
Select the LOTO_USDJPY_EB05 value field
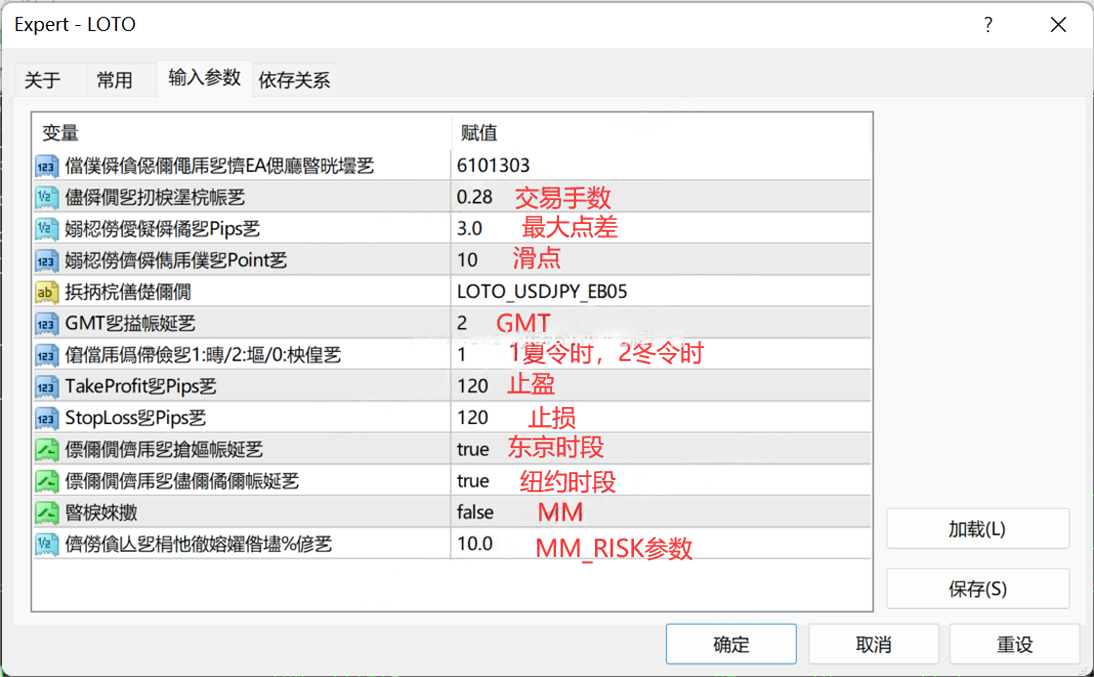pyautogui.click(x=542, y=292)
